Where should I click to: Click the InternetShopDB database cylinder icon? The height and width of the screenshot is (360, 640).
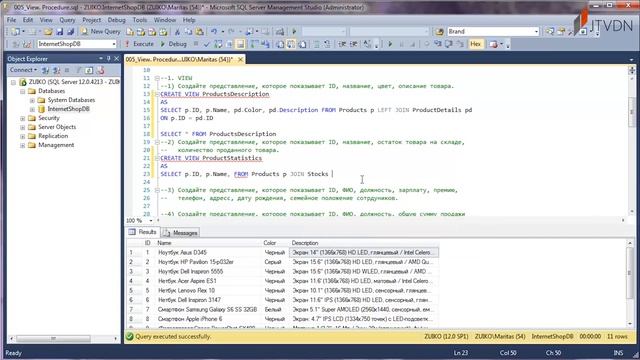pos(41,109)
